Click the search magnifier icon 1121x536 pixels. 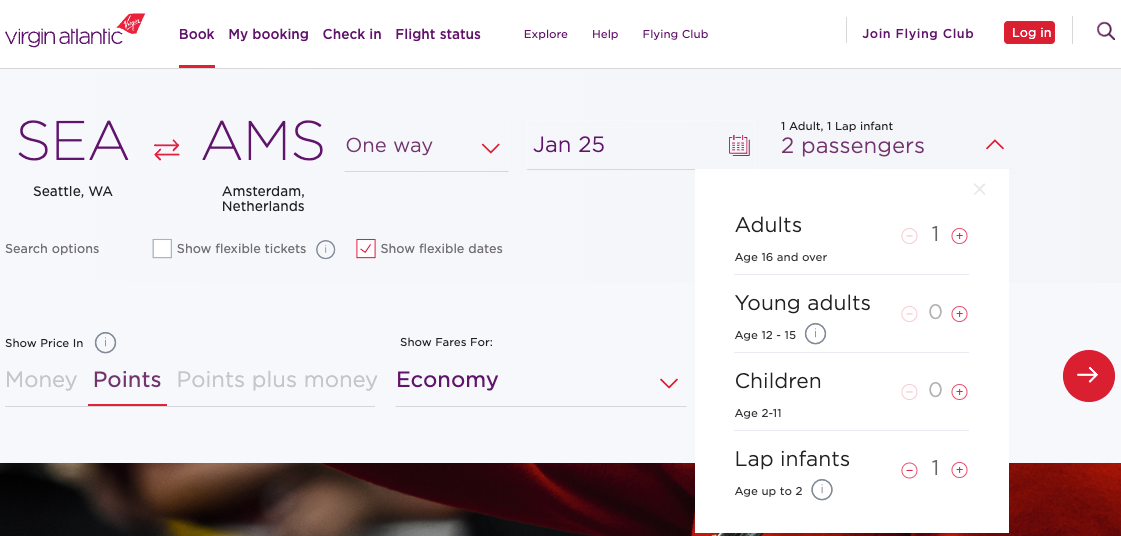(1105, 32)
